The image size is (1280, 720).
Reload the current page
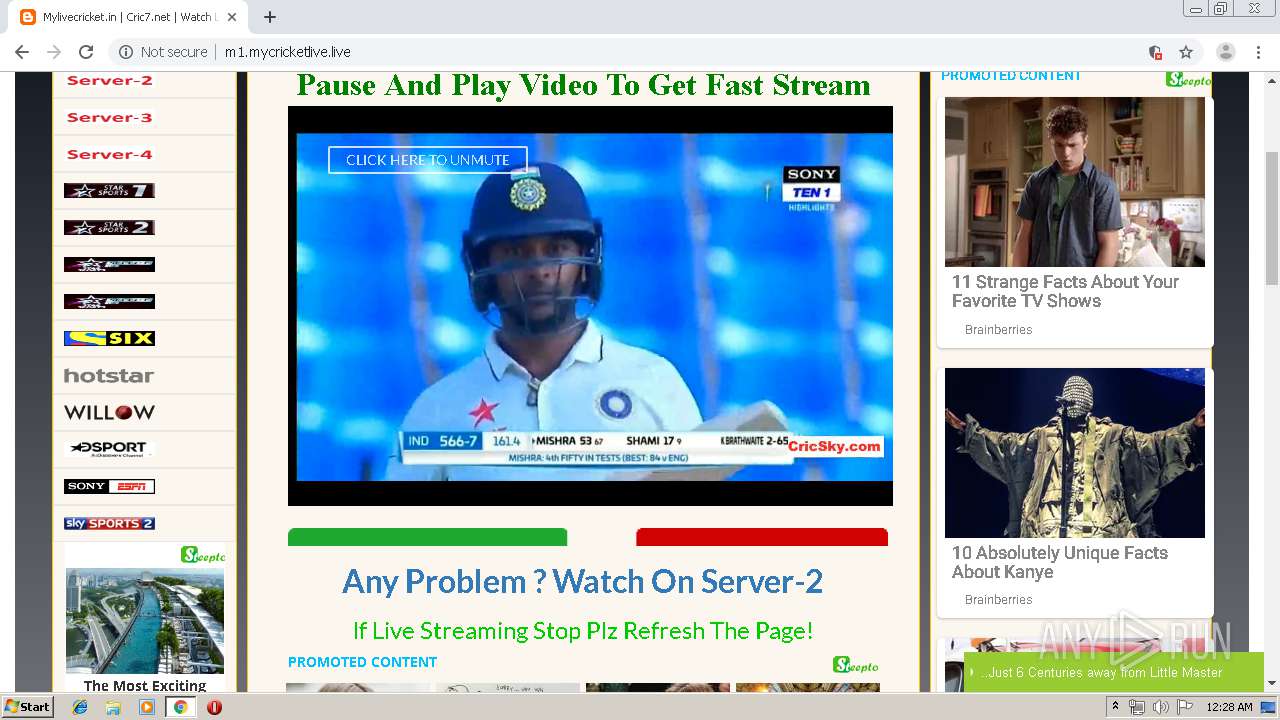[x=86, y=52]
